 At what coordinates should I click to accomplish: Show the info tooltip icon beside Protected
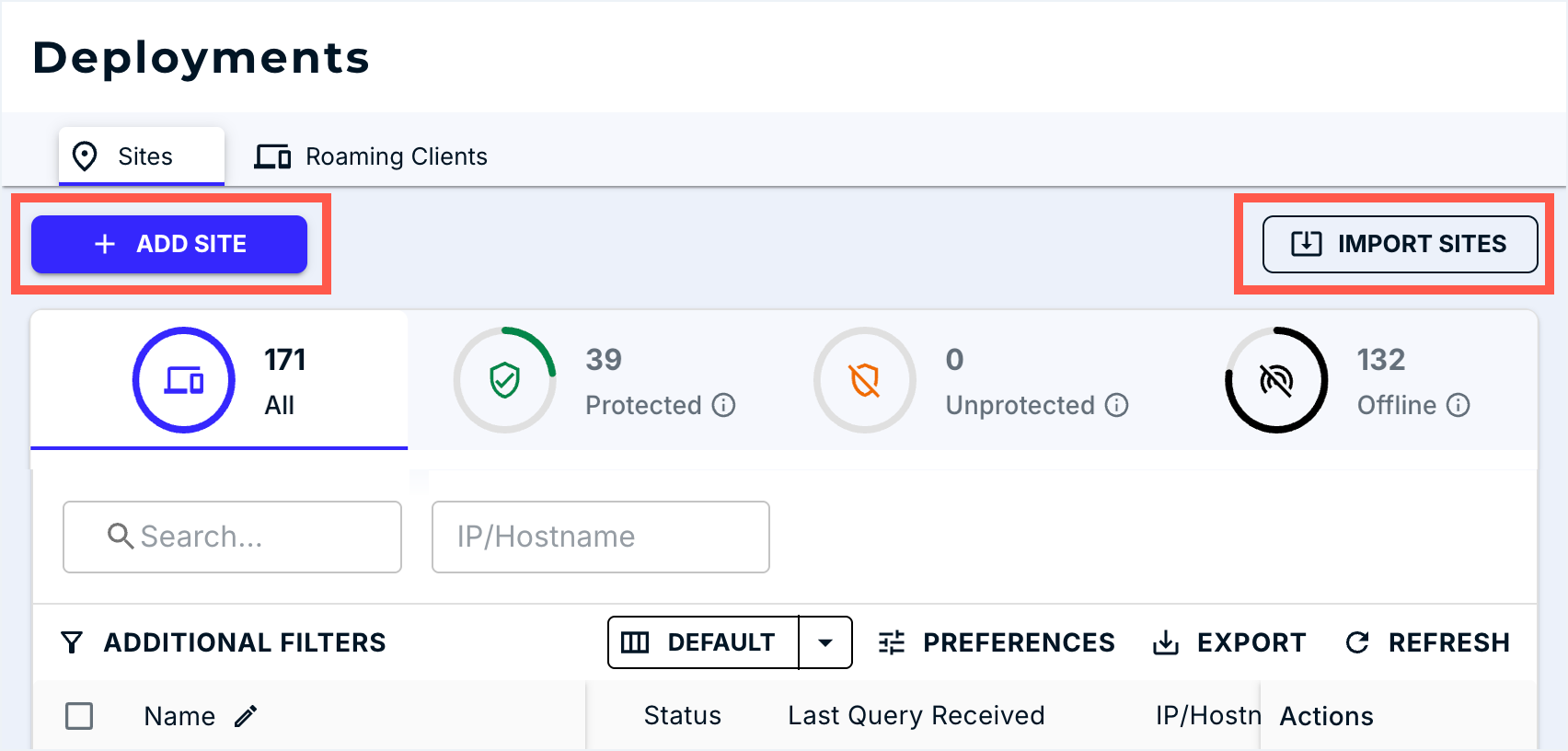[724, 405]
